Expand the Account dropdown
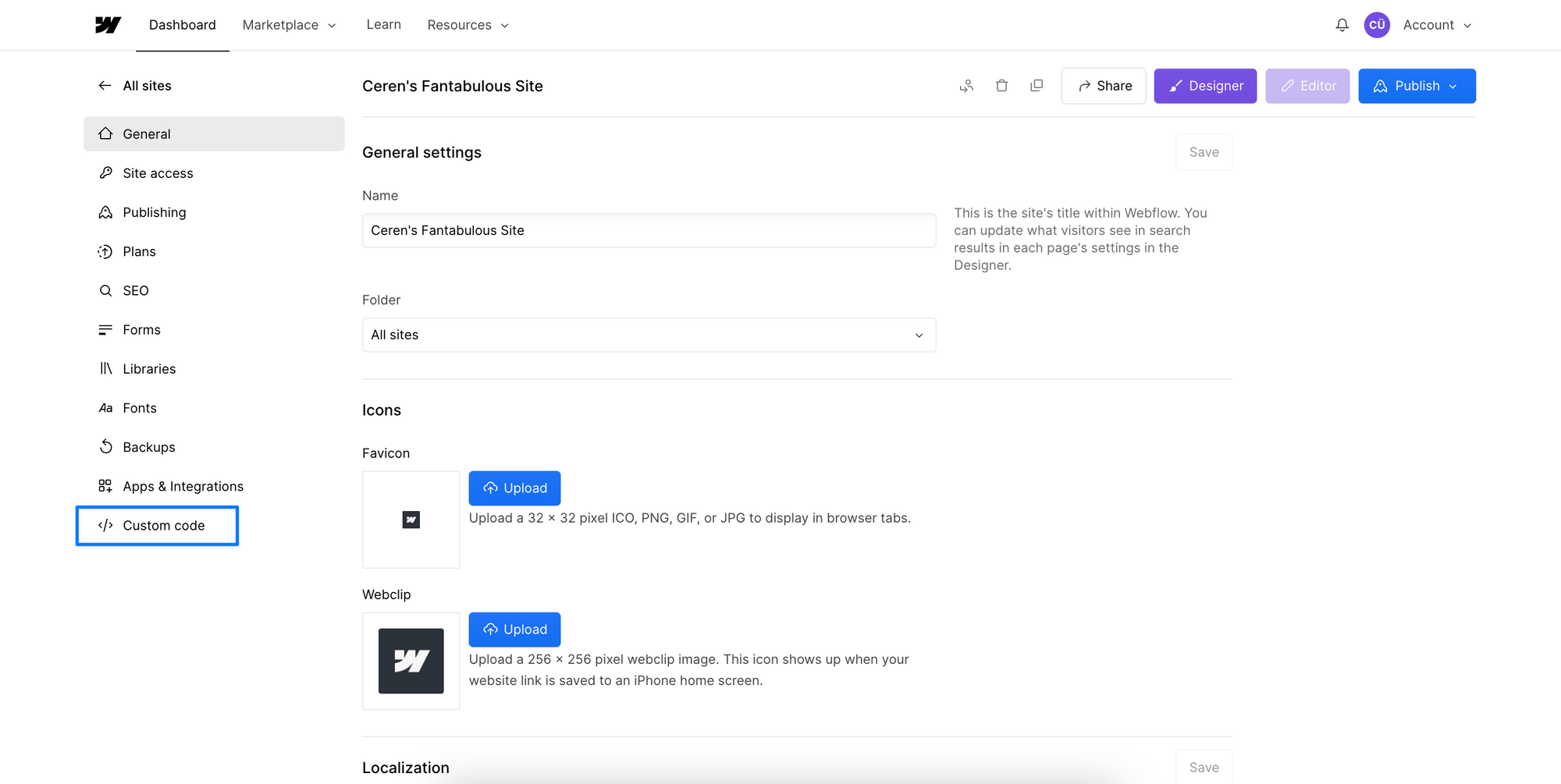This screenshot has height=784, width=1561. [1438, 25]
